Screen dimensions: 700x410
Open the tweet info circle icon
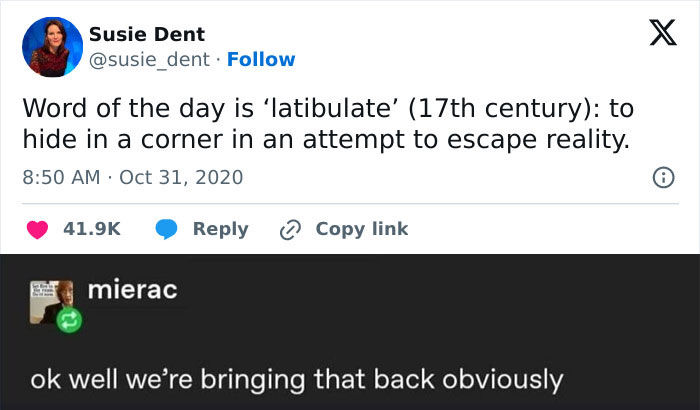663,178
